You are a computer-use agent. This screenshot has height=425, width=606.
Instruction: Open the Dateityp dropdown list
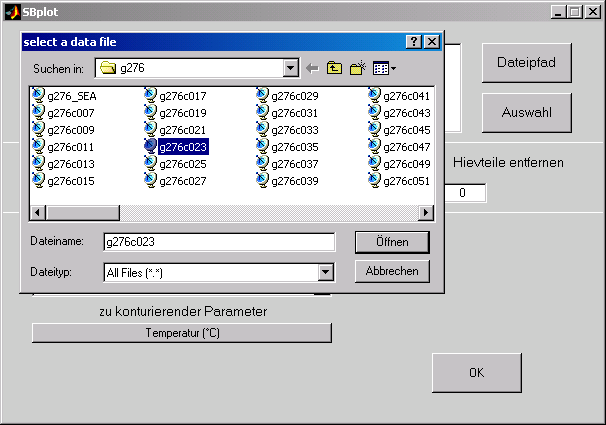[325, 272]
